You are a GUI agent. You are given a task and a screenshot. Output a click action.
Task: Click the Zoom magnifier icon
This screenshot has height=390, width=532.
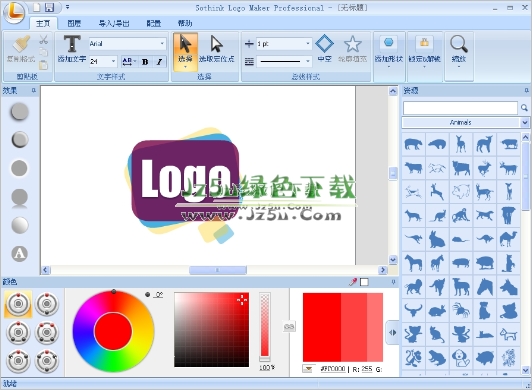tap(459, 44)
